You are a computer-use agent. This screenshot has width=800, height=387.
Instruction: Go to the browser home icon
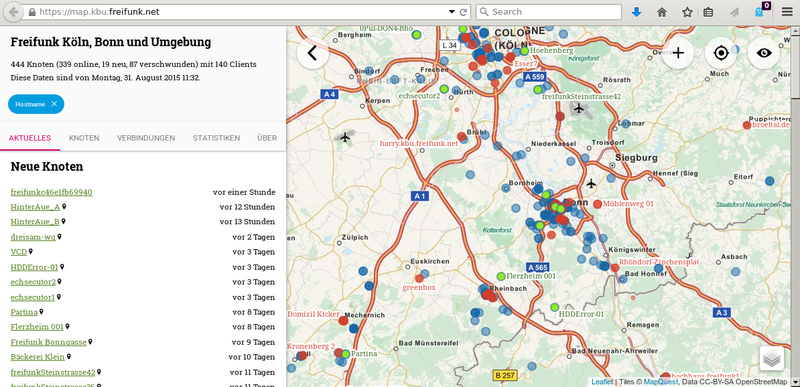(x=662, y=12)
